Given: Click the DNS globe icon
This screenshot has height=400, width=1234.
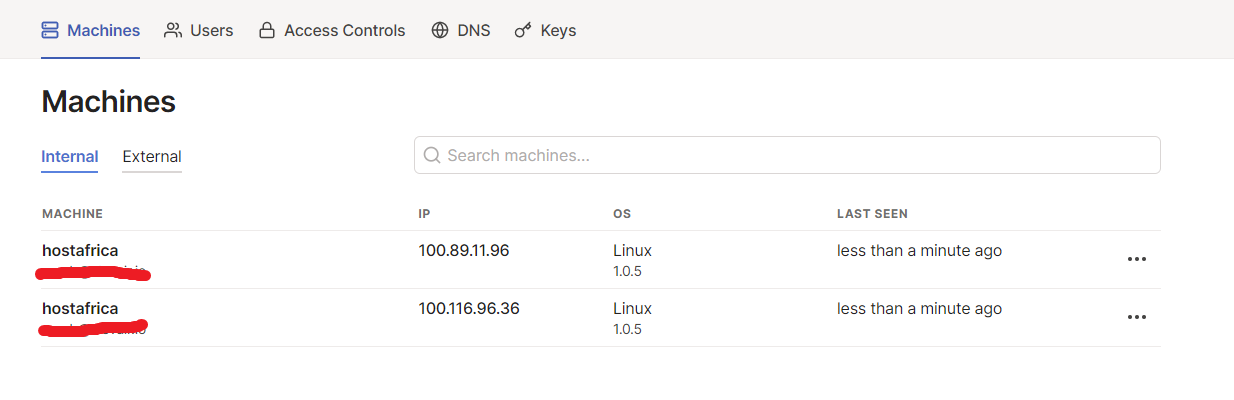Looking at the screenshot, I should pyautogui.click(x=440, y=30).
